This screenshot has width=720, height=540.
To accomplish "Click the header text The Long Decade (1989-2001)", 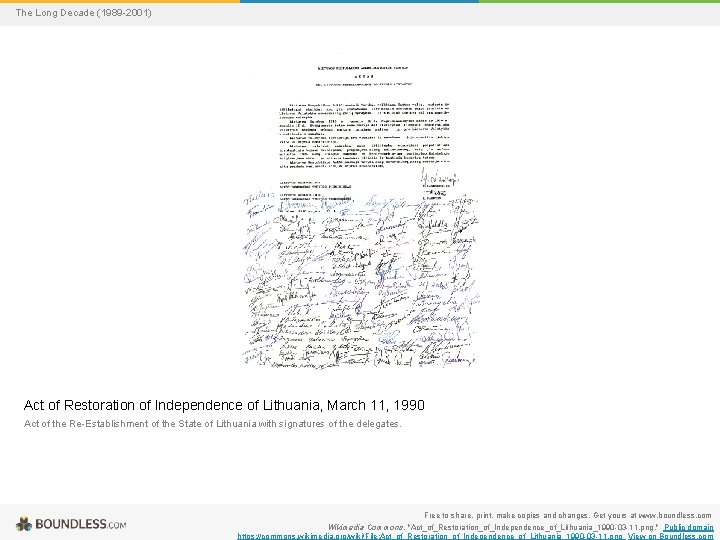I will 84,13.
